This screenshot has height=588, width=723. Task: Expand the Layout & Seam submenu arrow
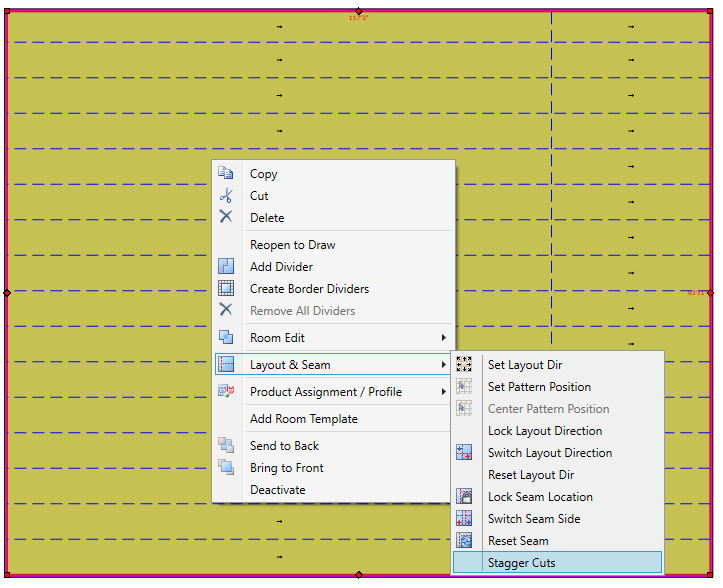444,365
